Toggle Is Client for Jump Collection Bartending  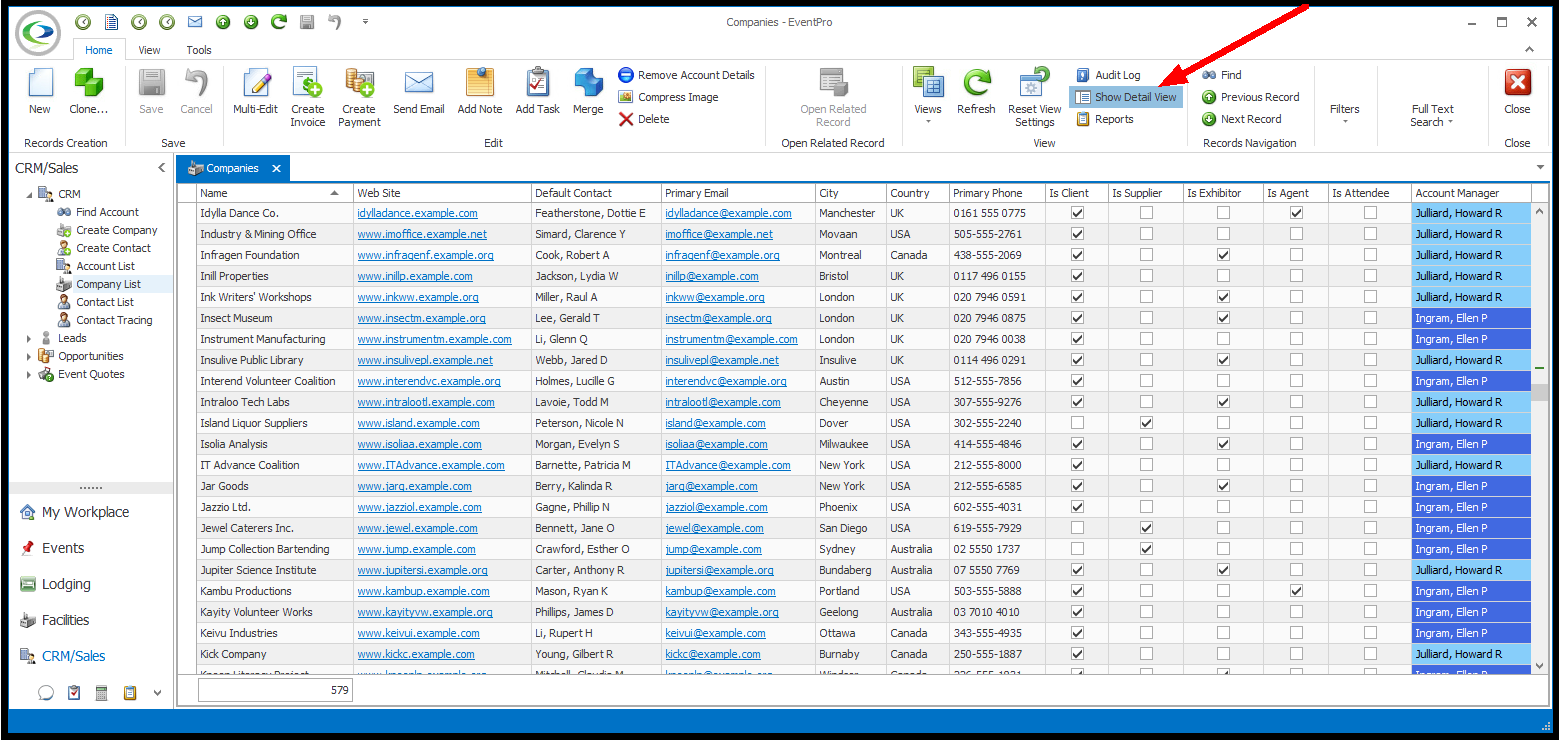1077,549
